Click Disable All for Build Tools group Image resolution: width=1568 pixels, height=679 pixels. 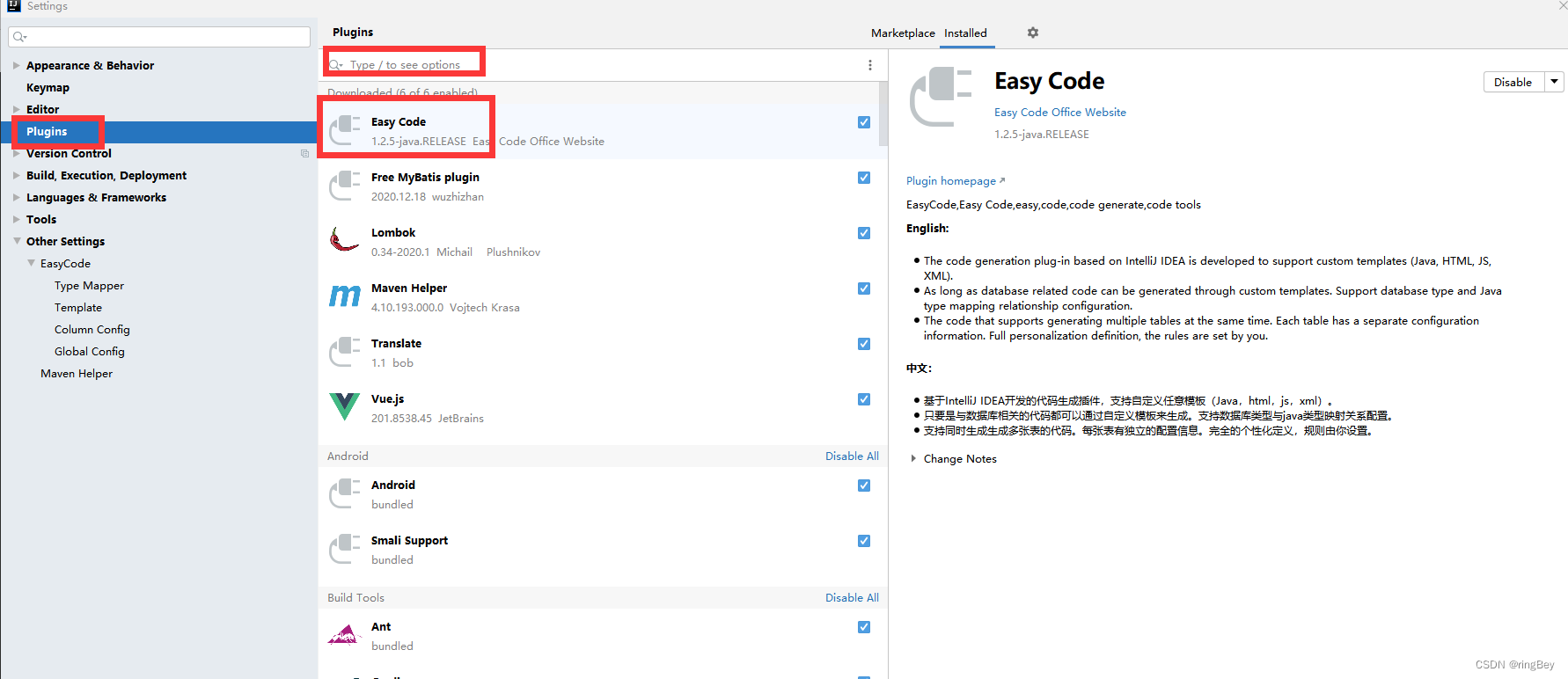[852, 597]
